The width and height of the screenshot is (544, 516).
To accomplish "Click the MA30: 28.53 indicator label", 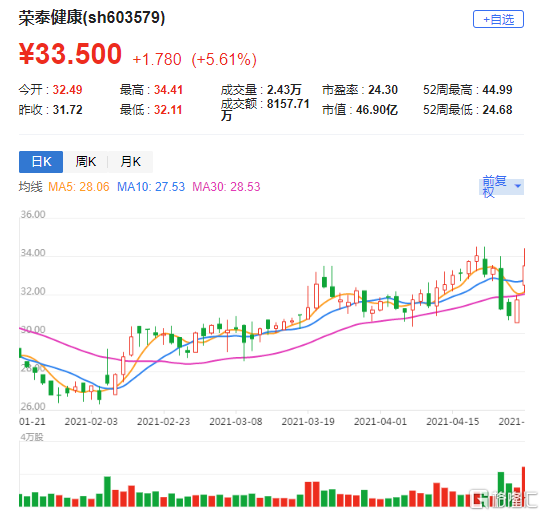I will [226, 187].
